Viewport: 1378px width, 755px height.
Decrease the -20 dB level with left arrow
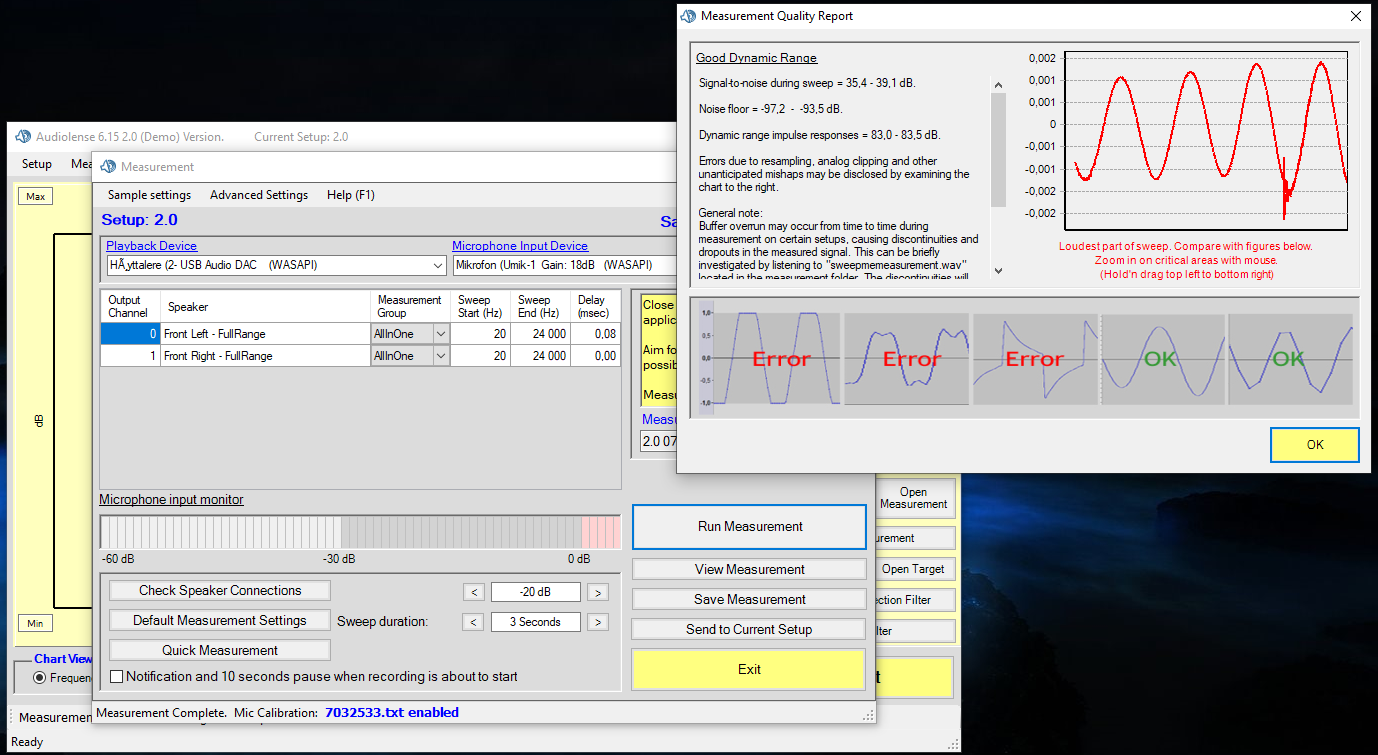click(x=475, y=592)
